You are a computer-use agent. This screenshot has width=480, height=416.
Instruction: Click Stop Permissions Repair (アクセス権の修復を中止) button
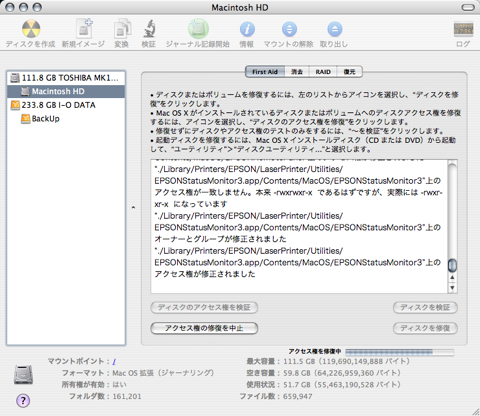click(204, 328)
